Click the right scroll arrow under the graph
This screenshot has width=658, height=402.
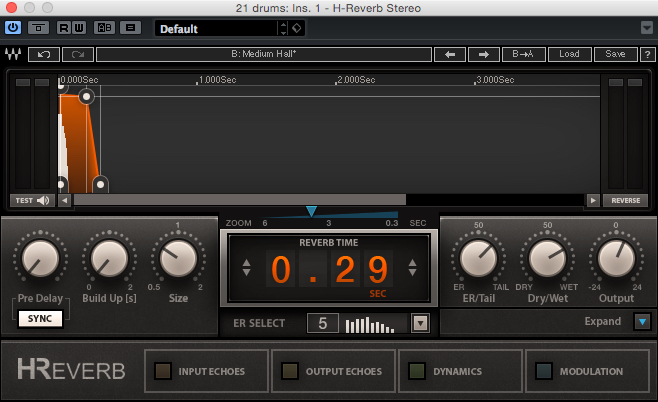coord(593,201)
